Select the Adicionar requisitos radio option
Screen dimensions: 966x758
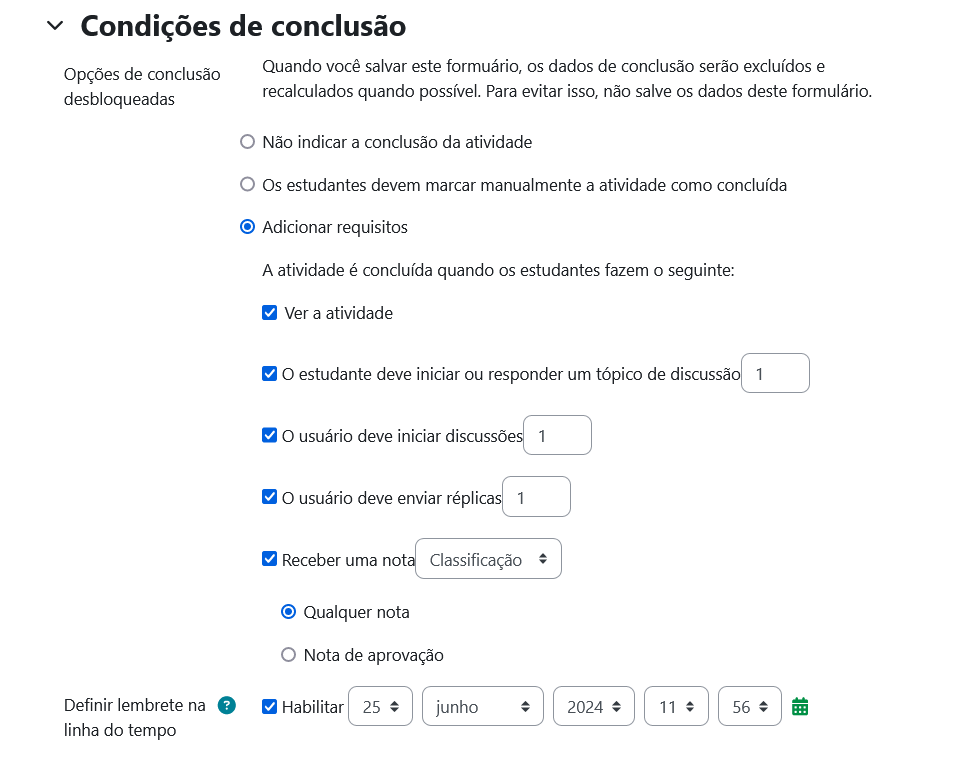[248, 227]
